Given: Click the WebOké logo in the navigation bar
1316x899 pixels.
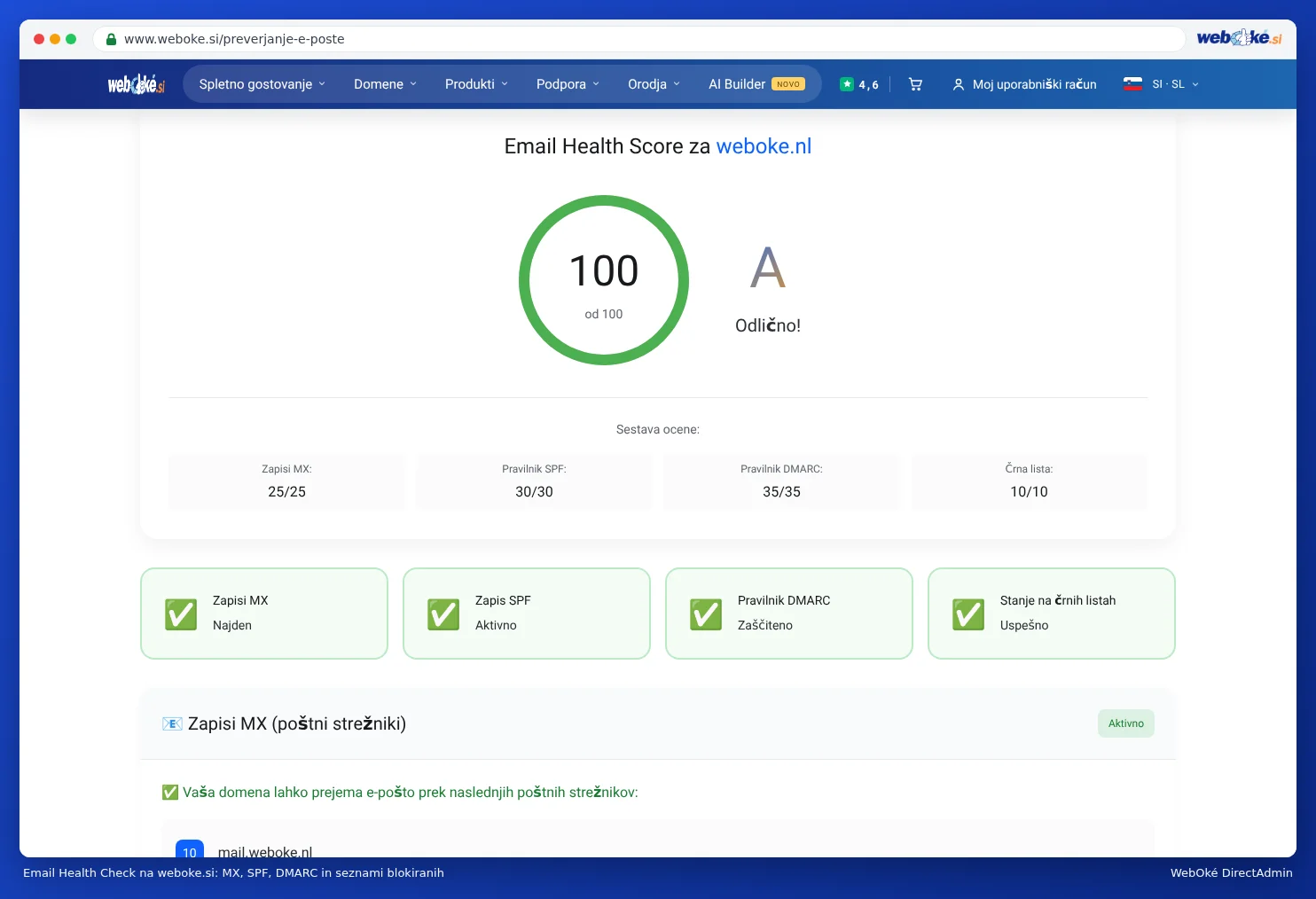Looking at the screenshot, I should point(137,84).
